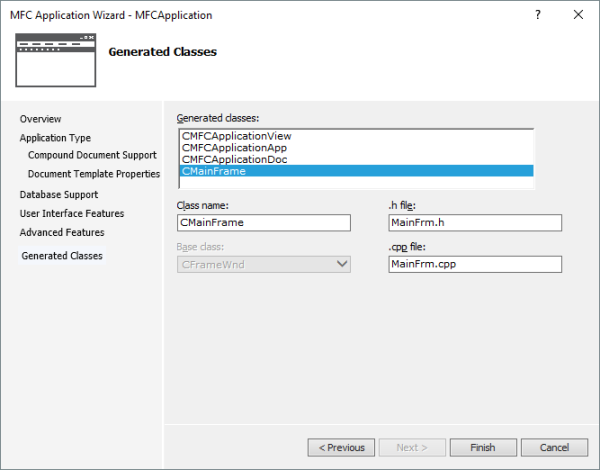
Task: Click the Class name input field
Action: (264, 223)
